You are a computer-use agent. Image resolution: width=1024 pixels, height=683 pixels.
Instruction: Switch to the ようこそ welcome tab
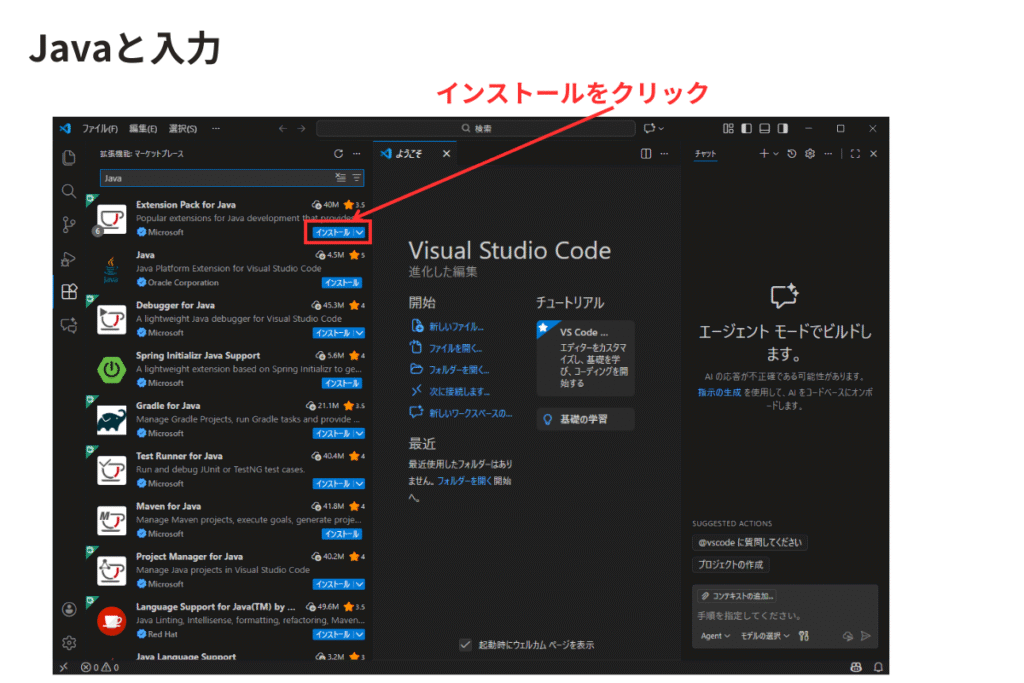click(408, 154)
